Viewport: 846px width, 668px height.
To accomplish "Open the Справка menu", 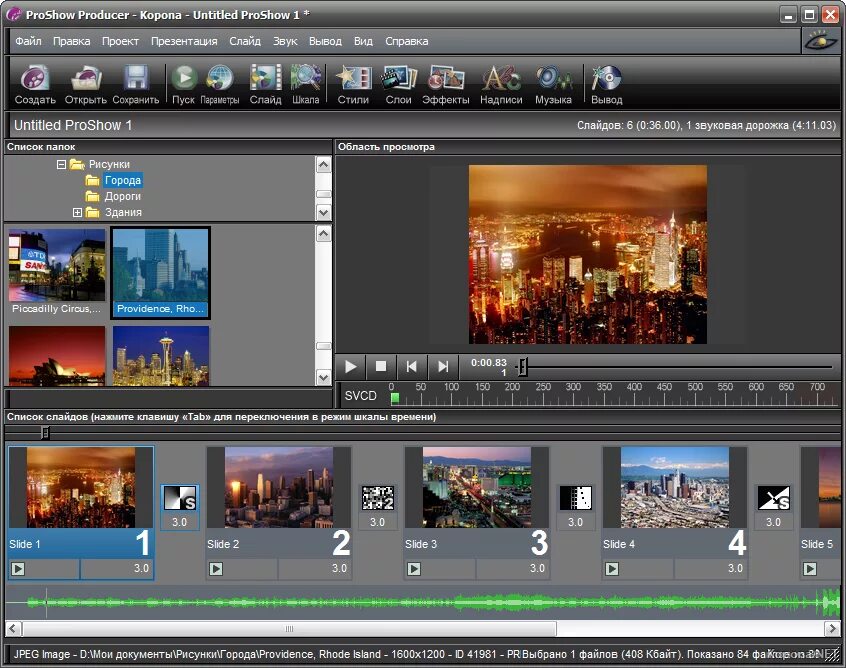I will tap(407, 41).
